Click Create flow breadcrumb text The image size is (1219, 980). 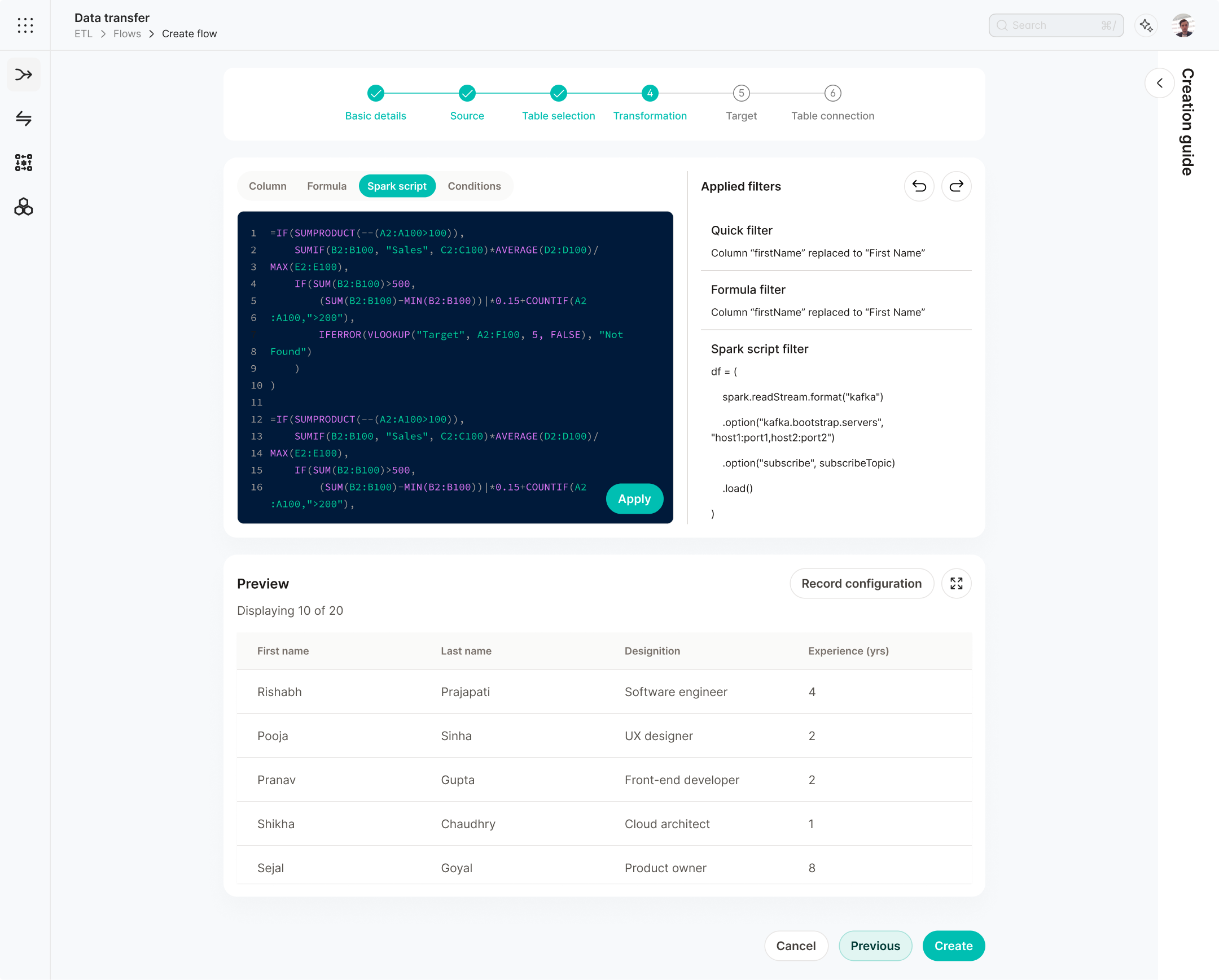[190, 34]
